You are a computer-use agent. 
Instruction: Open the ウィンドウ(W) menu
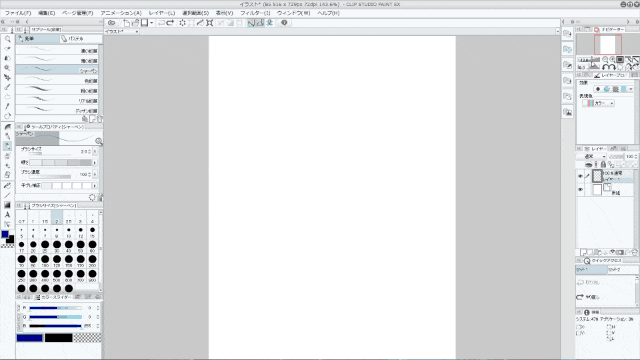click(x=293, y=13)
